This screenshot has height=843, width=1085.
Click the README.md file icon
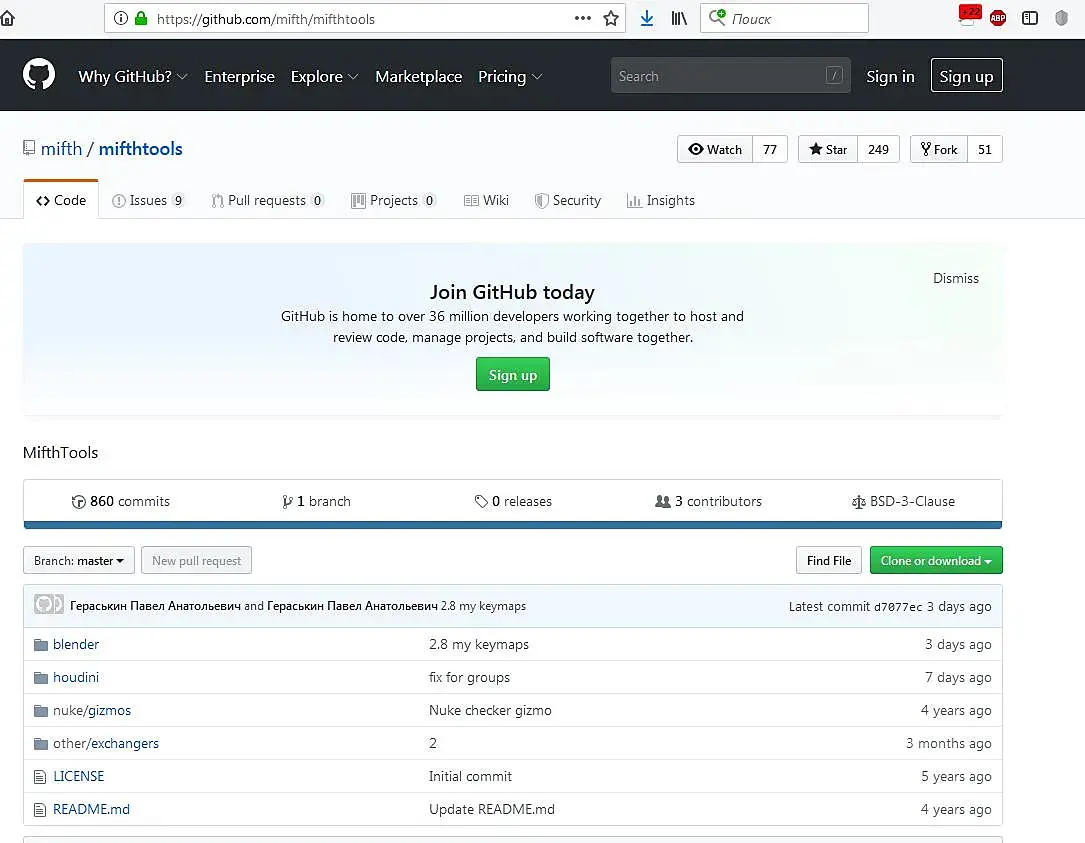tap(40, 810)
